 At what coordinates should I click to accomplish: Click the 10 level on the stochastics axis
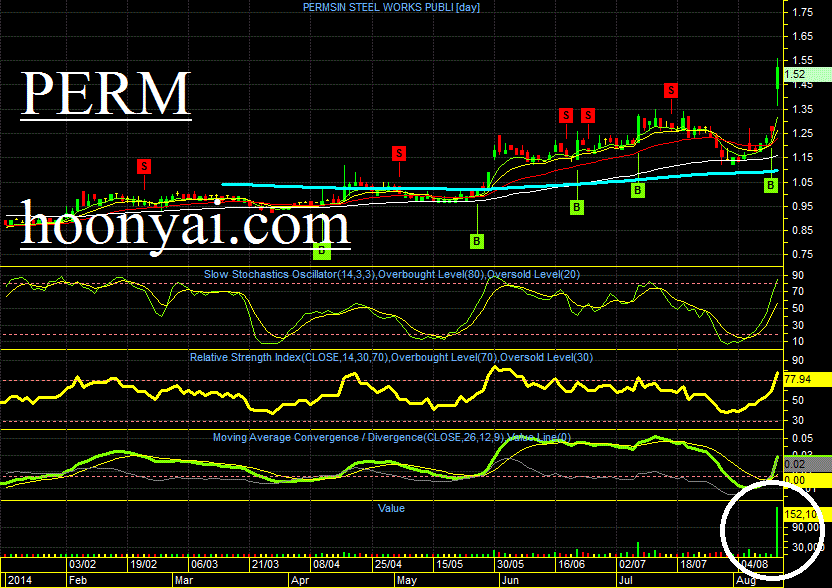coord(798,341)
